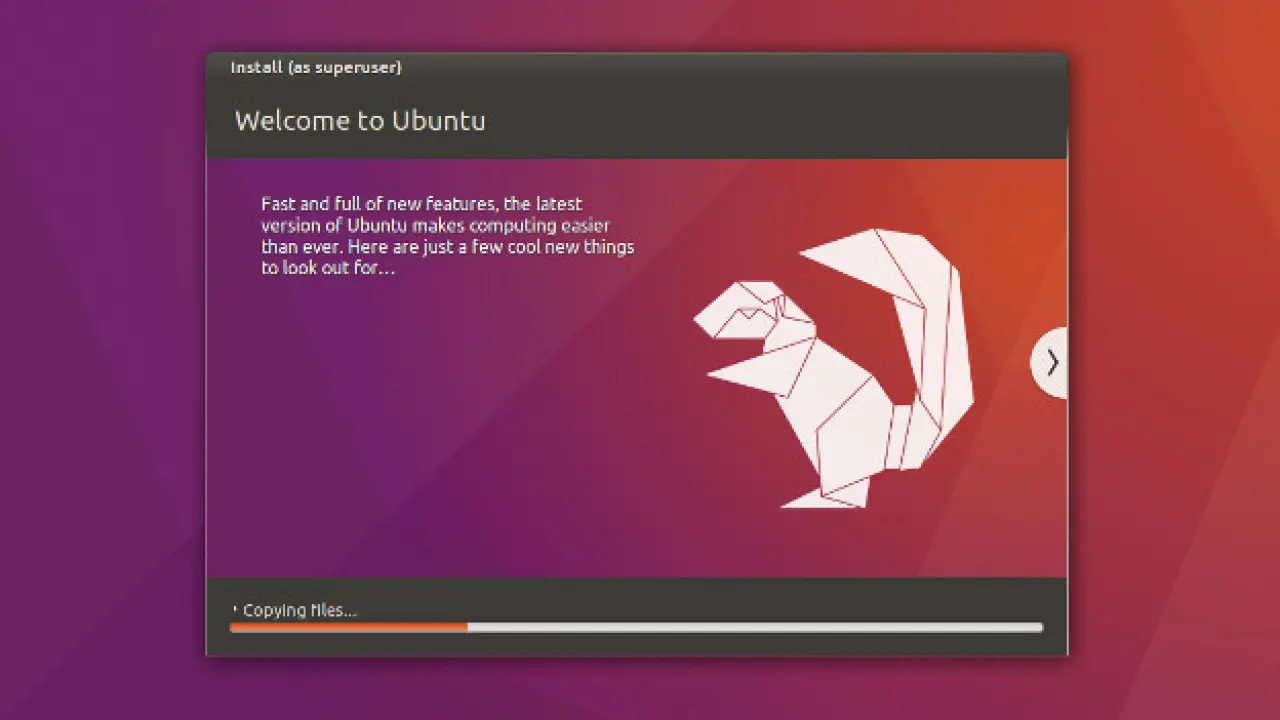Expand the Copying files details triangle
This screenshot has width=1280, height=720.
coord(235,609)
